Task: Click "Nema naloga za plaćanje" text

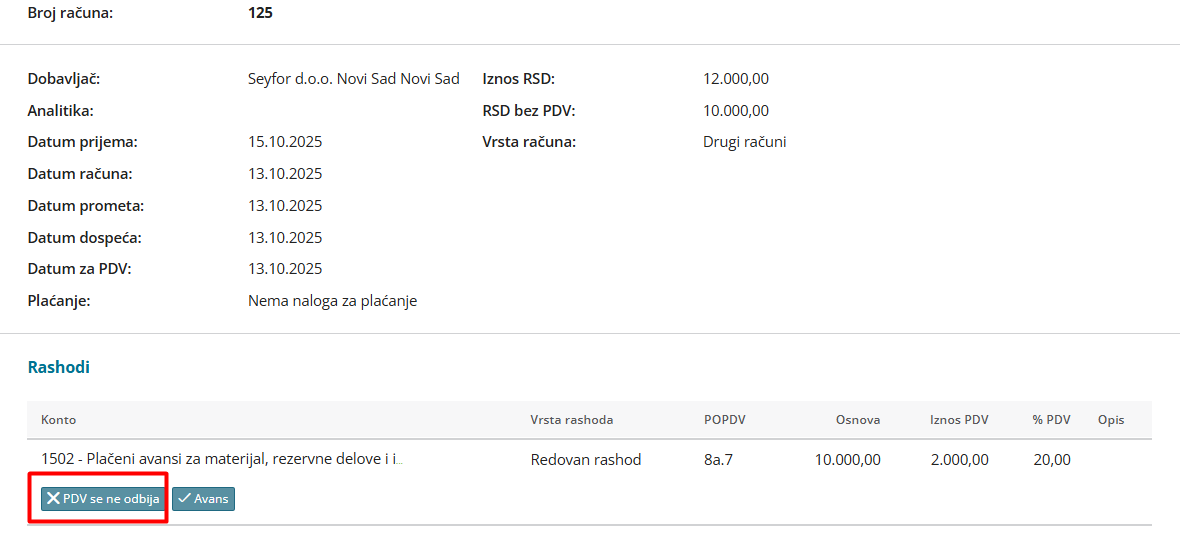Action: coord(332,301)
